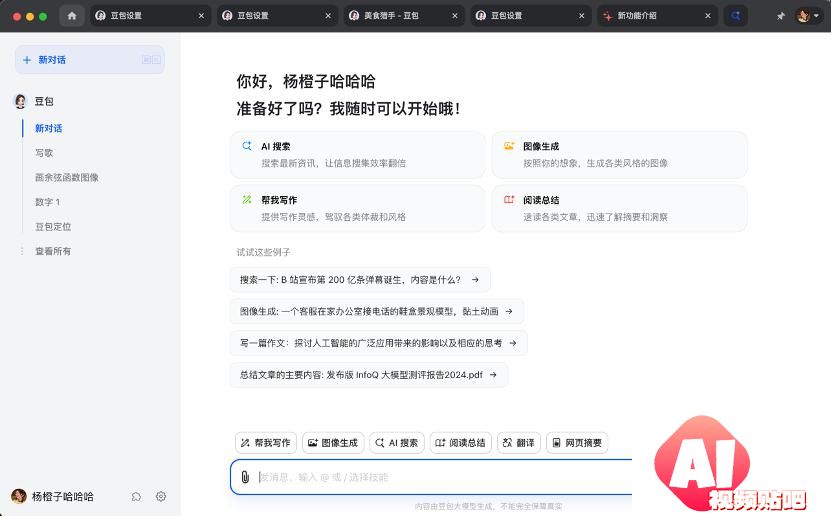The height and width of the screenshot is (516, 832).
Task: Click the greeting 你好,杨橙子哈哈哈
Action: tap(306, 82)
